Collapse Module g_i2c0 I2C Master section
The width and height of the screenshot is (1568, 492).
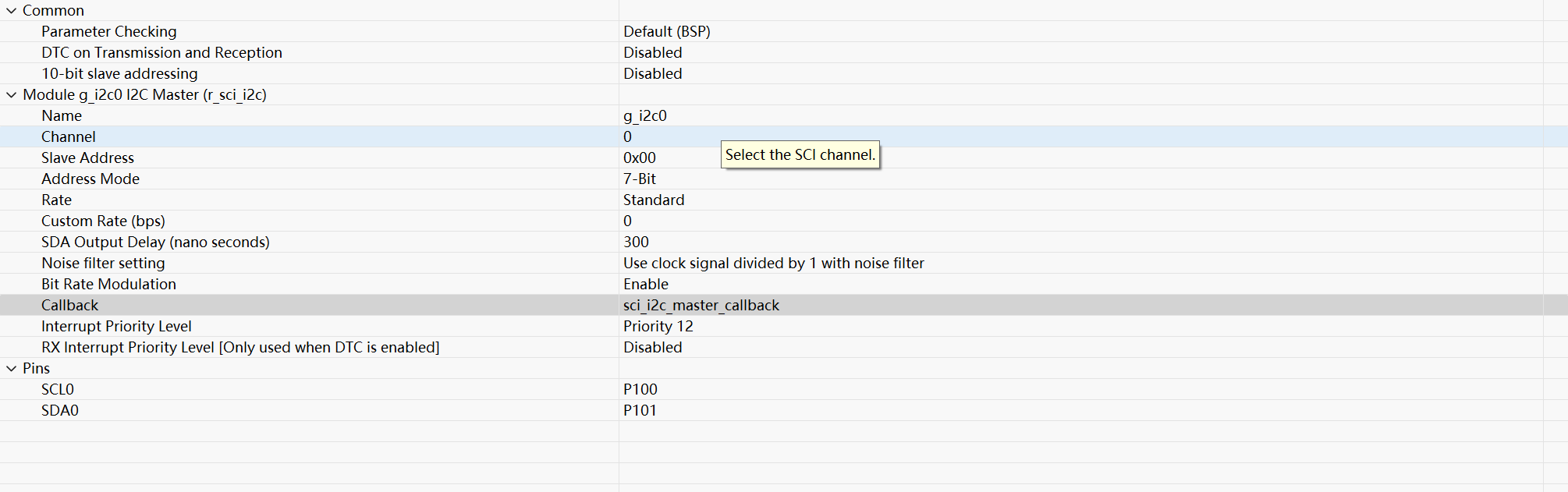(x=11, y=94)
